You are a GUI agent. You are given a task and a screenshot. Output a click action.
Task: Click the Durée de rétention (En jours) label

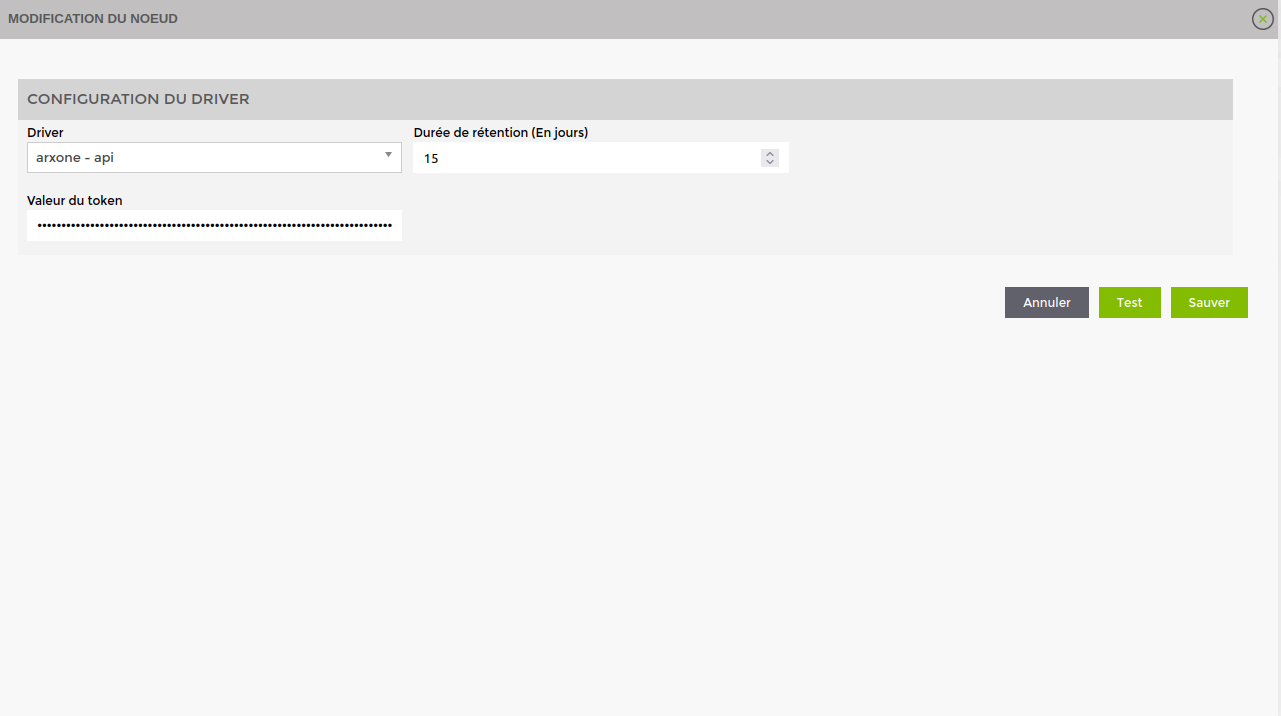point(501,132)
